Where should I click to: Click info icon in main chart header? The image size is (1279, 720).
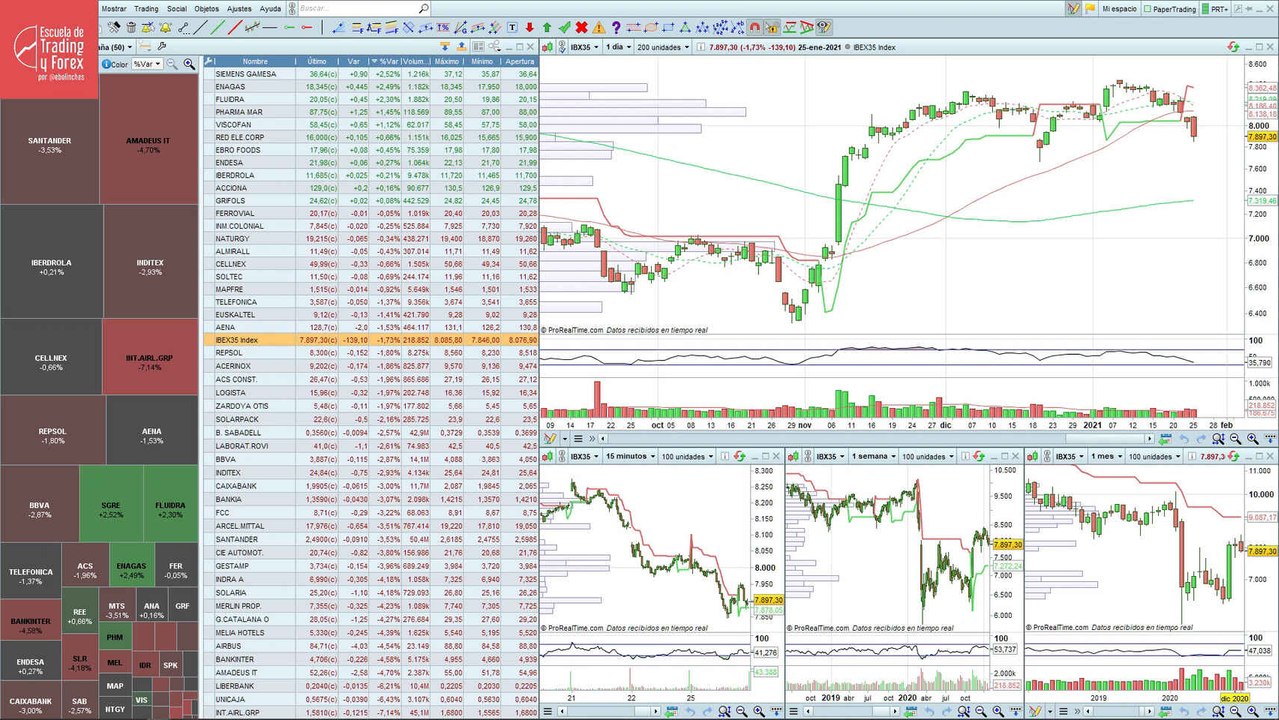click(x=700, y=47)
